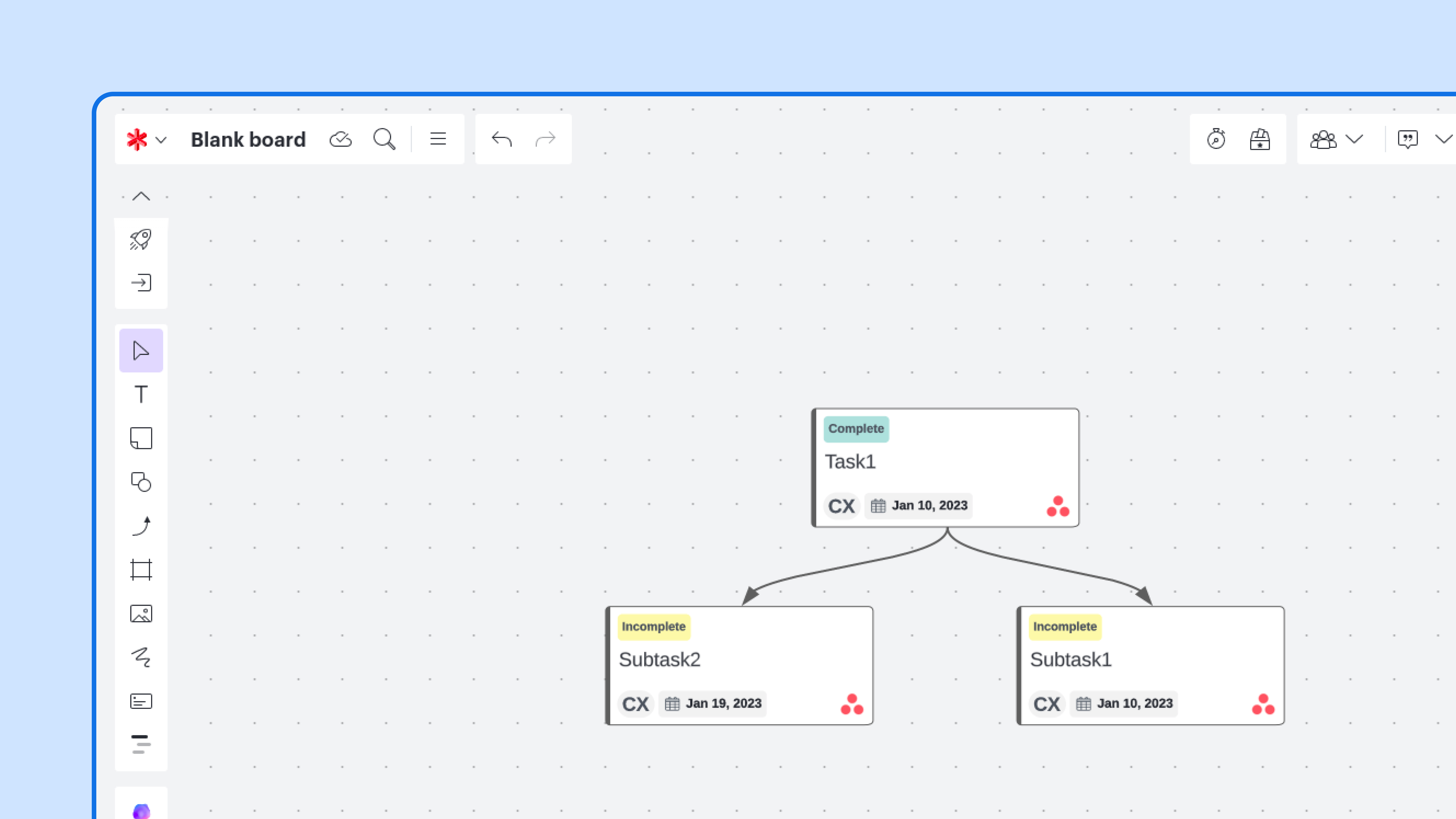Collapse the left toolbar with chevron
Screen dimensions: 1456x819
click(141, 196)
